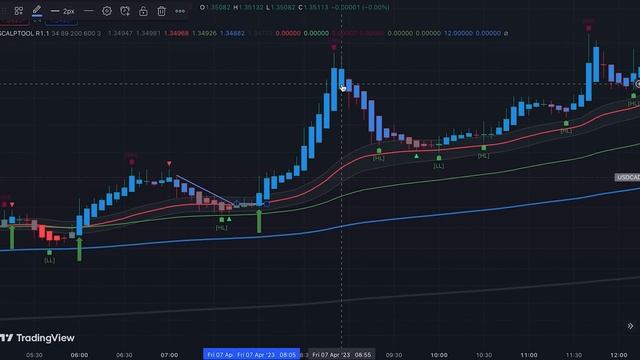This screenshot has width=640, height=360.
Task: Click the 10:00 time axis label
Action: click(x=439, y=355)
